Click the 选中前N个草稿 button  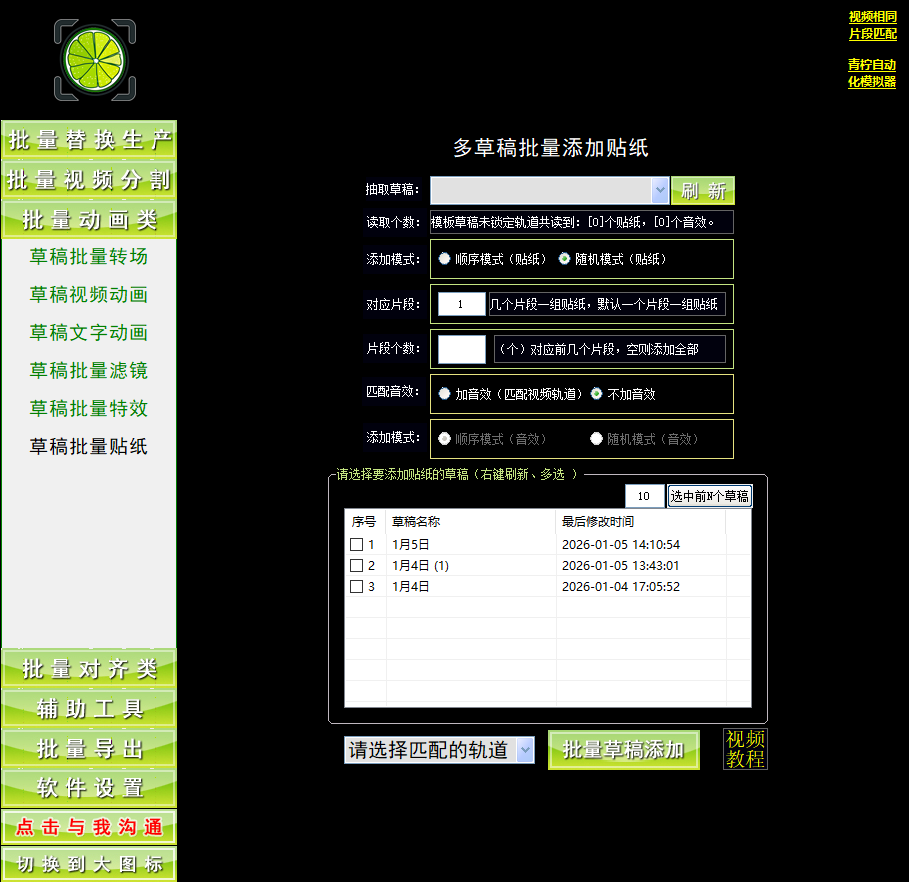point(709,495)
